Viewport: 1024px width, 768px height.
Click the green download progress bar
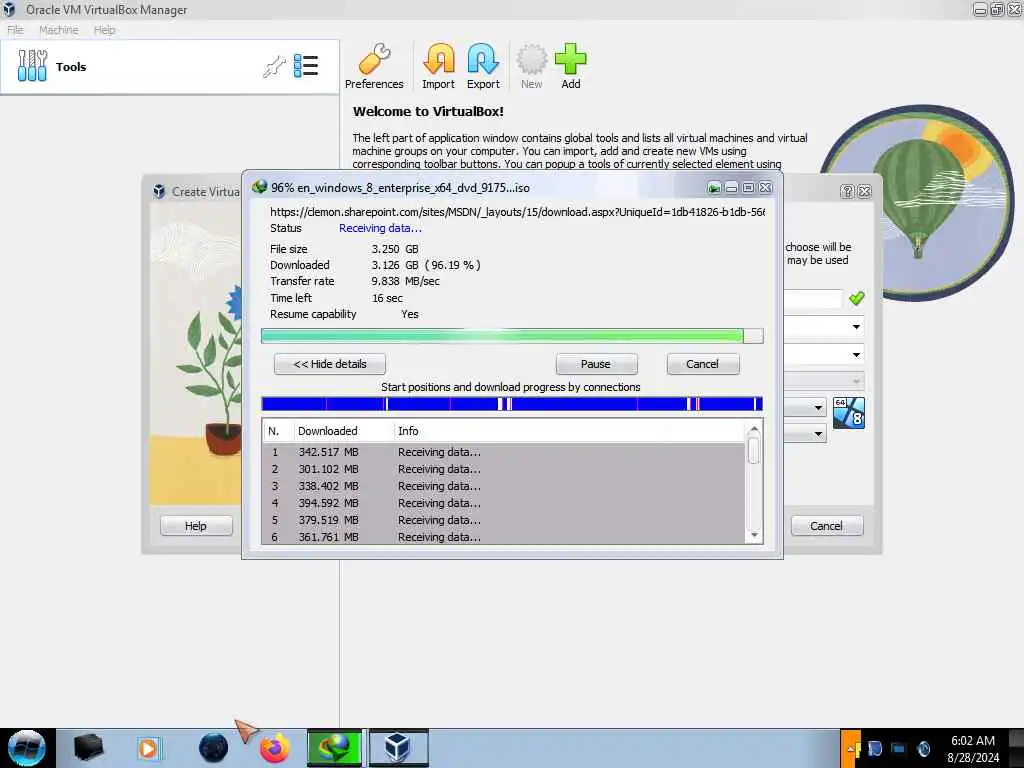[512, 336]
